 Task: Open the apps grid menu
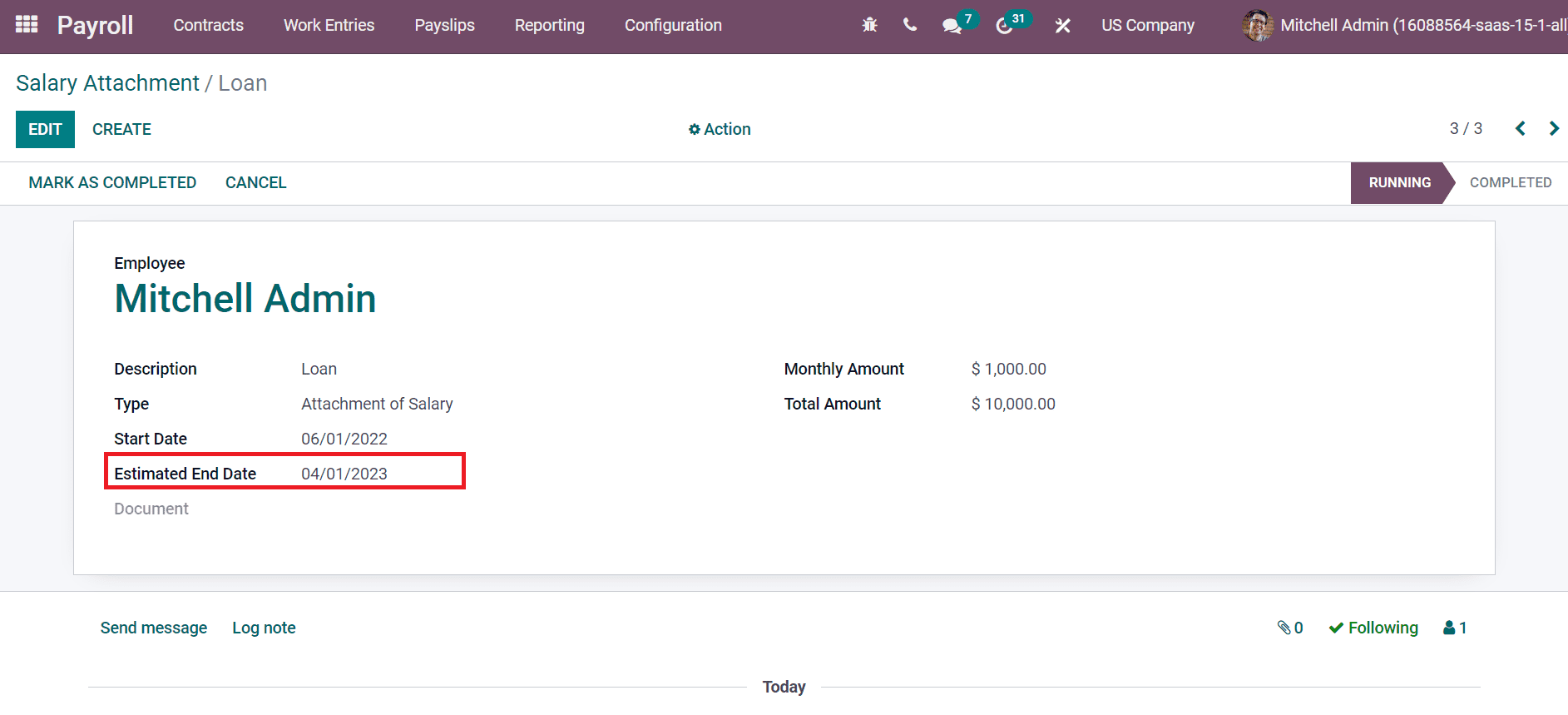pos(27,25)
